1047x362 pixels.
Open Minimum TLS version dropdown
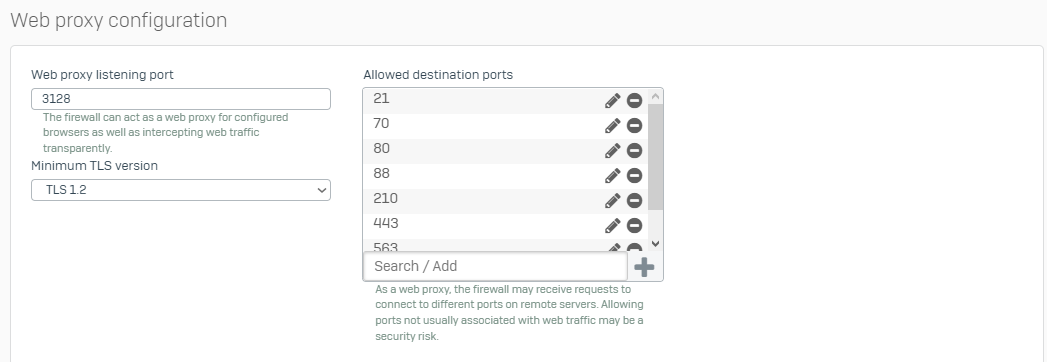(x=181, y=190)
